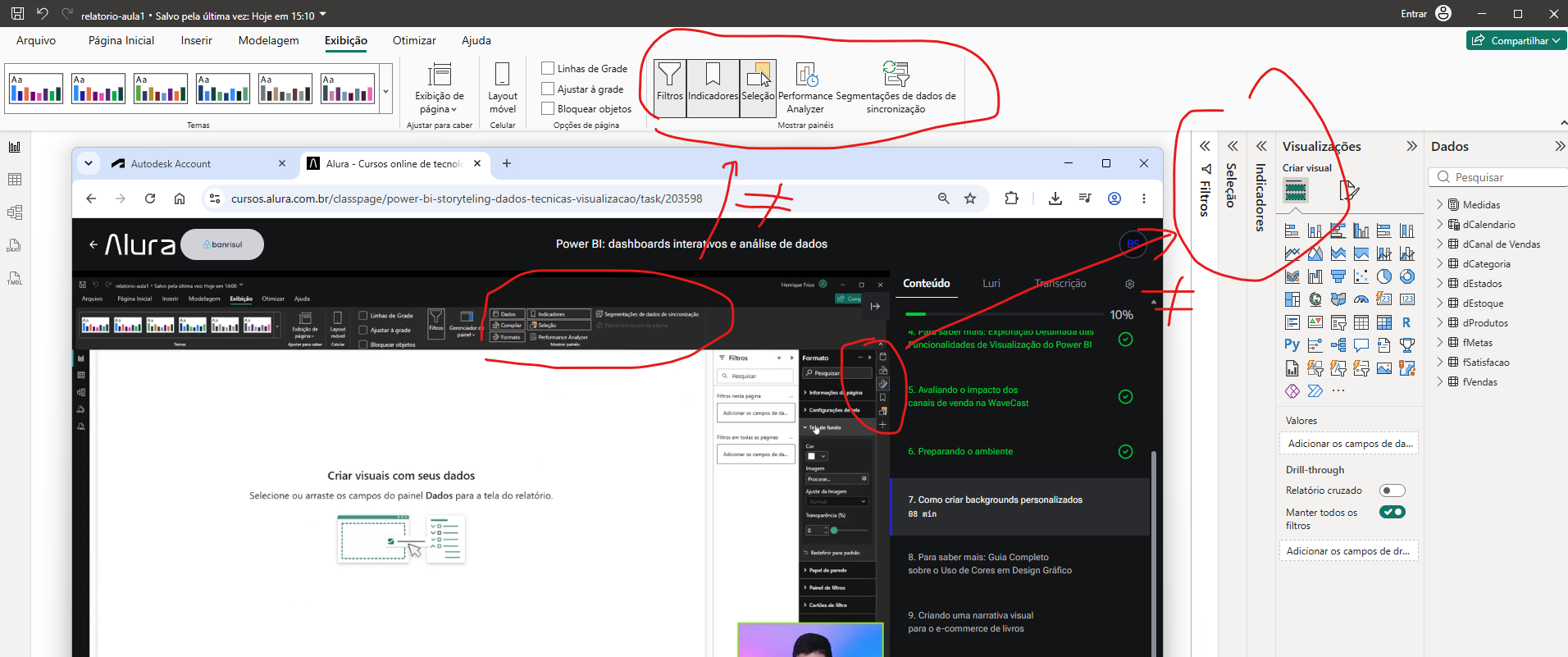Expand the themes gallery dropdown arrow

click(x=386, y=92)
